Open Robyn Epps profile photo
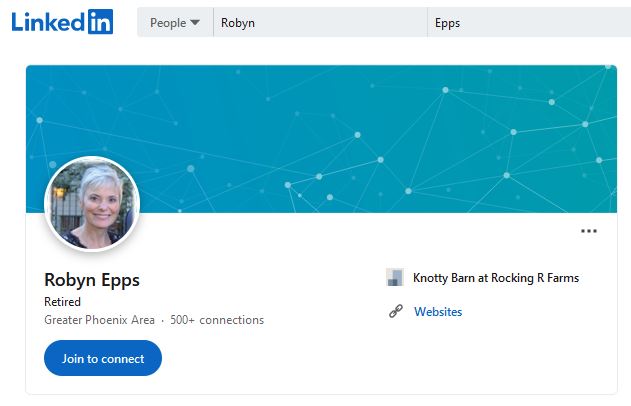Screen dimensions: 631x406 tap(92, 203)
